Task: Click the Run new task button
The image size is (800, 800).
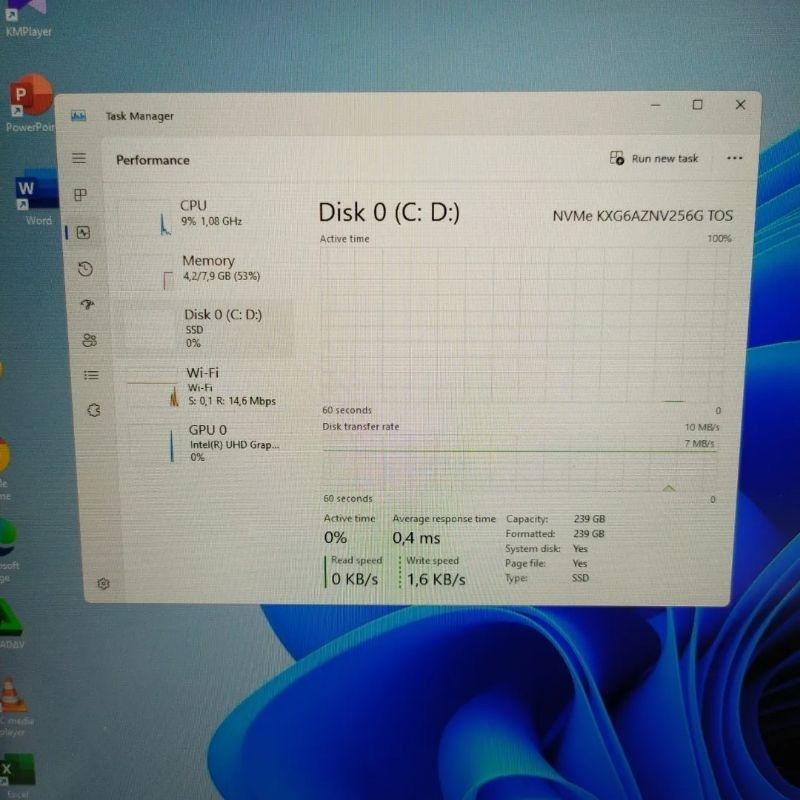Action: (654, 158)
